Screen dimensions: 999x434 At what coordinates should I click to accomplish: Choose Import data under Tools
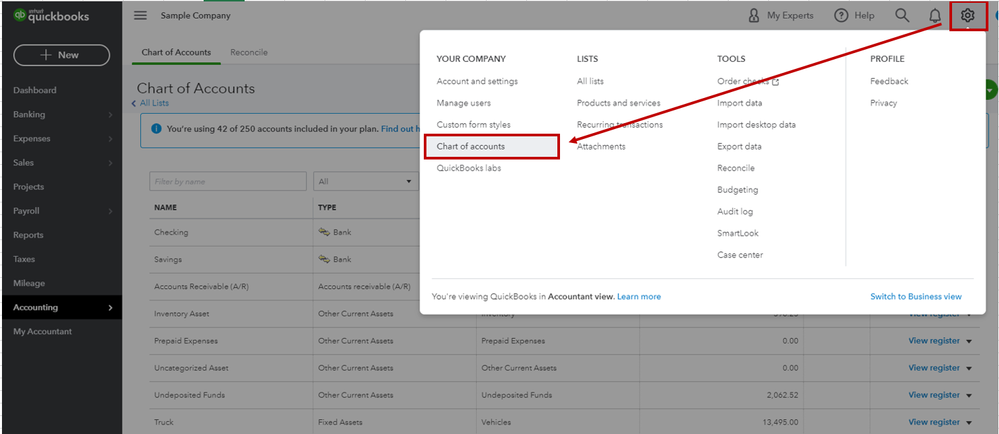pos(740,103)
